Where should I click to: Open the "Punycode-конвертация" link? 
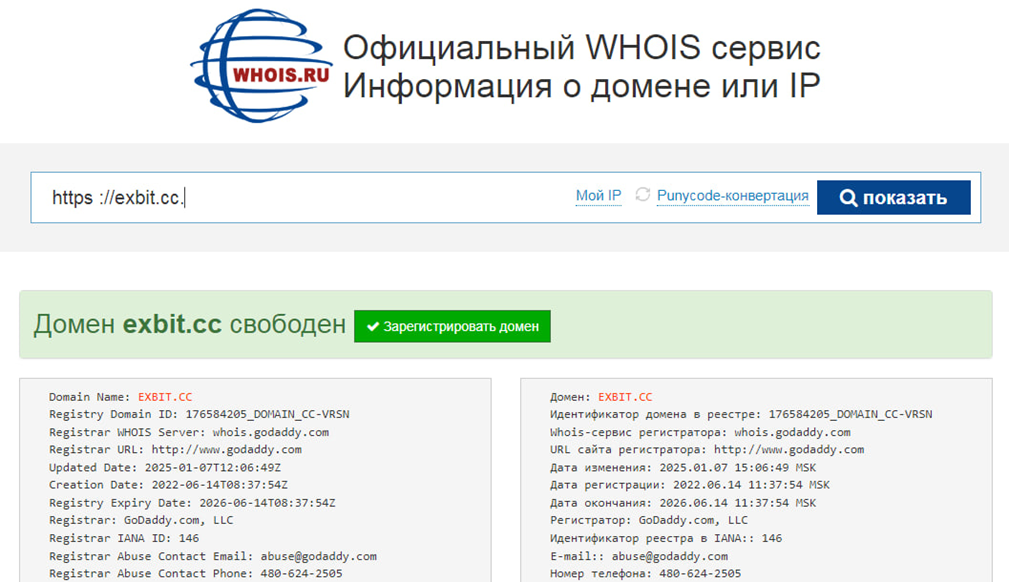[732, 195]
